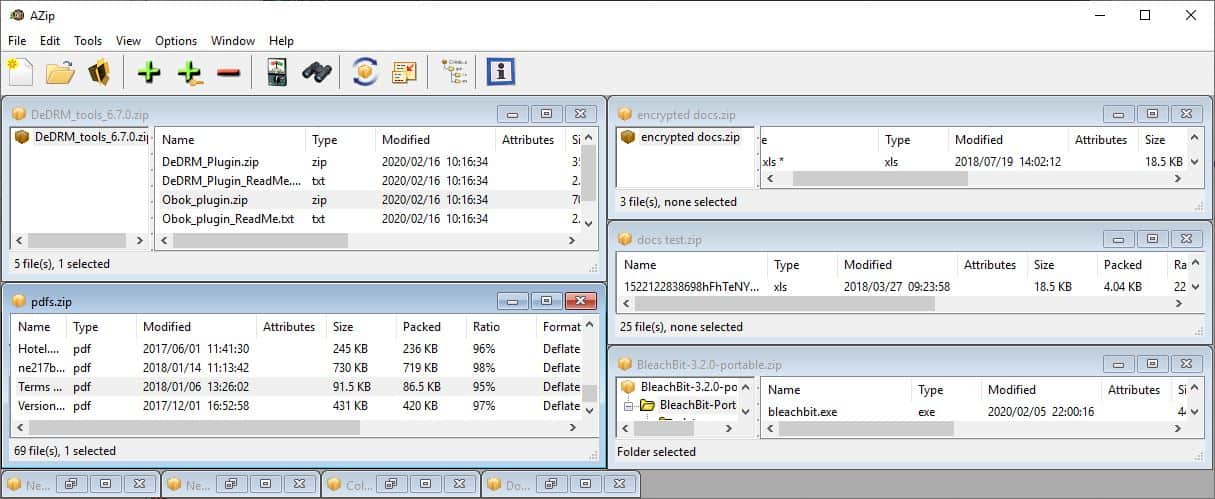Sort docs test.zip list by Type column
The width and height of the screenshot is (1215, 499).
(x=802, y=265)
